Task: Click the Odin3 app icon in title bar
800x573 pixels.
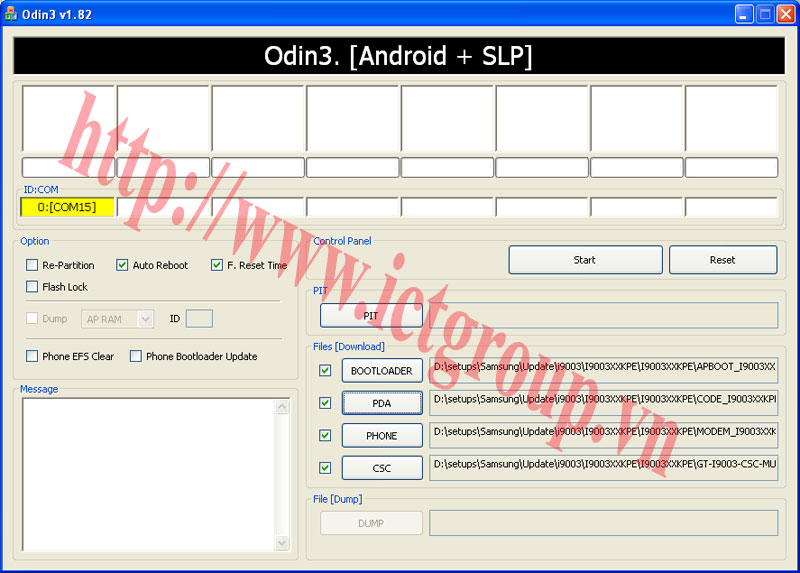Action: pos(11,14)
